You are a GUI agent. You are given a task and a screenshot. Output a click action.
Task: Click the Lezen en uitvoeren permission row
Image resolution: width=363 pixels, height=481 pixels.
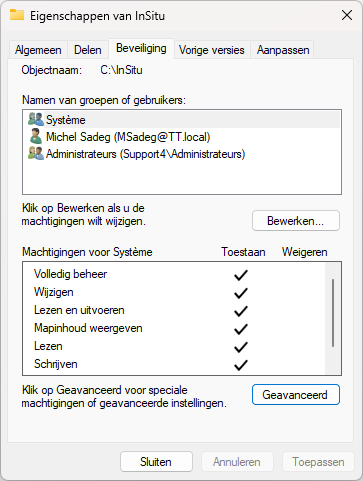coord(174,310)
